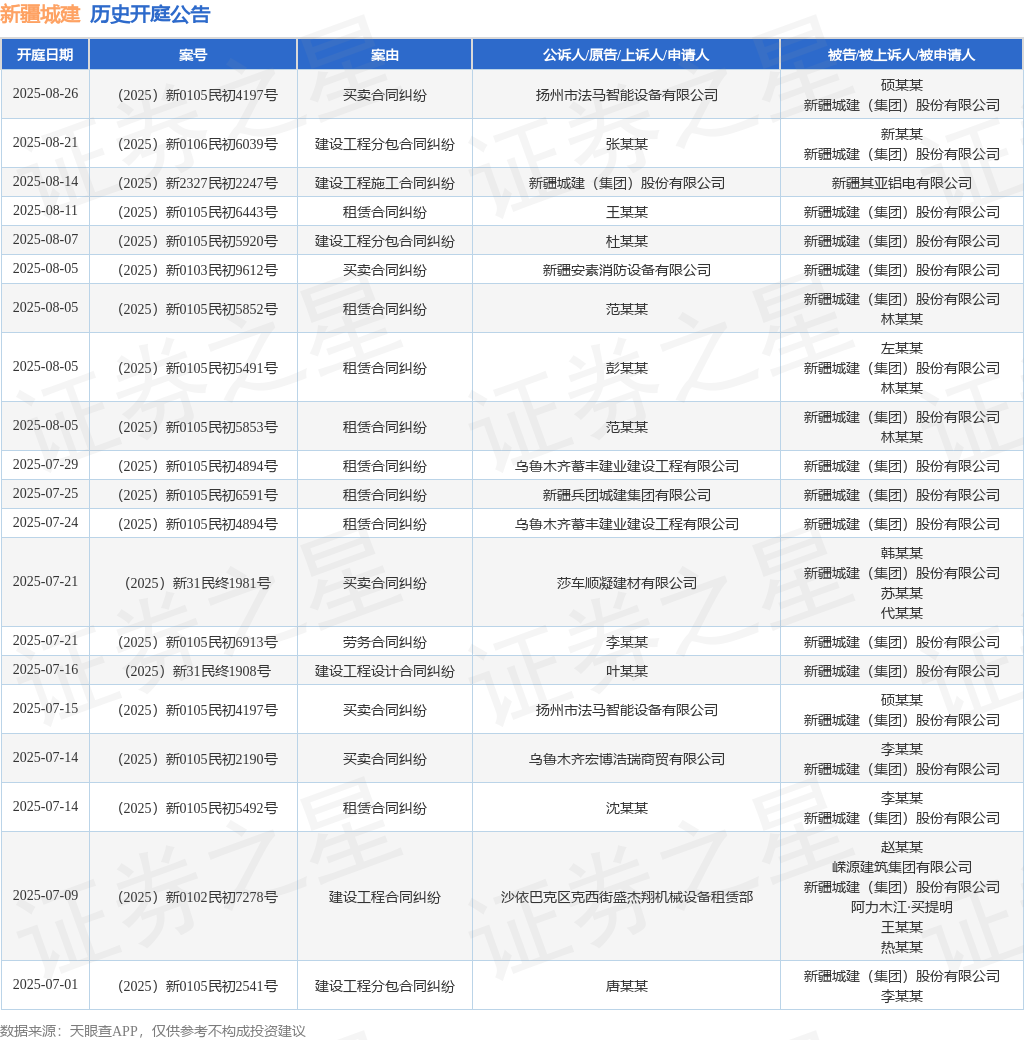Click 劳务合同纠纷 cause cell
1024x1040 pixels.
pyautogui.click(x=385, y=642)
